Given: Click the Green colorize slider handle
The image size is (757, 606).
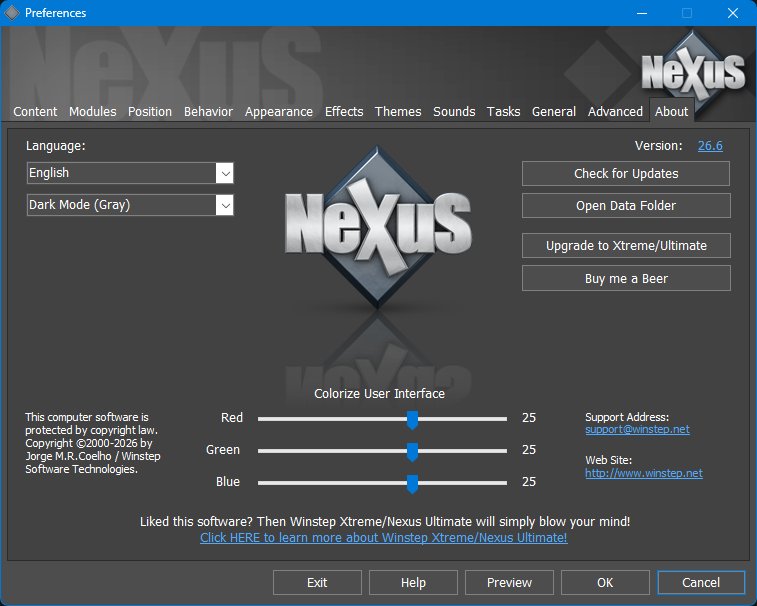Looking at the screenshot, I should 412,451.
